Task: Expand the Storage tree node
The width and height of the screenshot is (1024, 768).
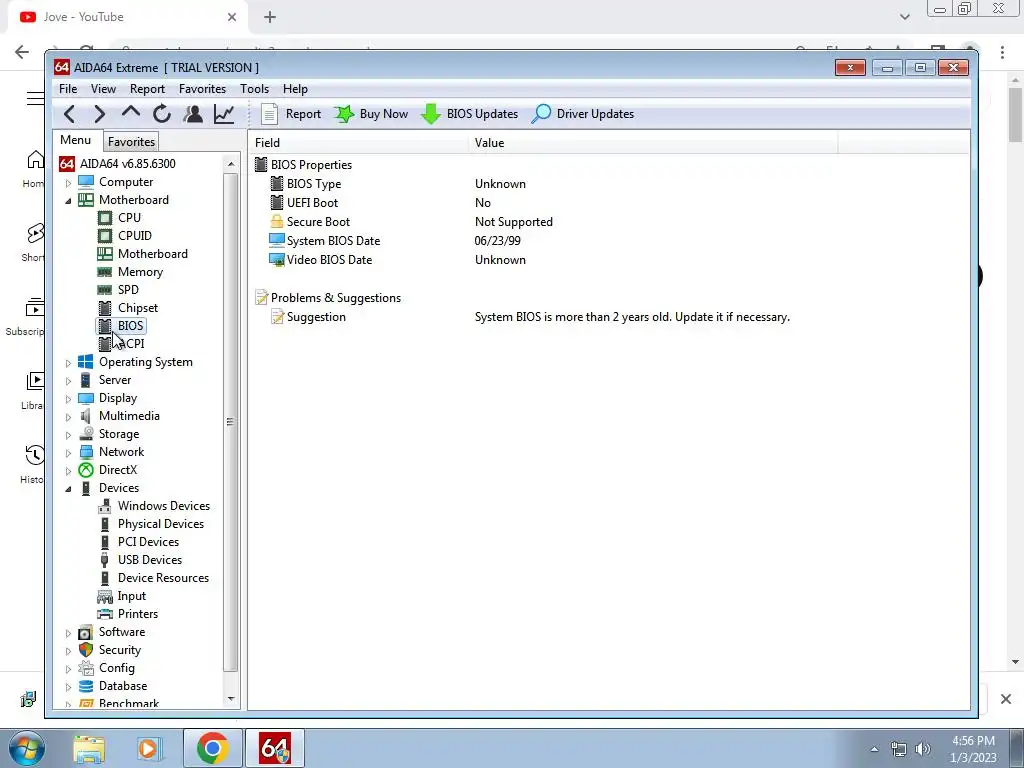Action: coord(68,435)
